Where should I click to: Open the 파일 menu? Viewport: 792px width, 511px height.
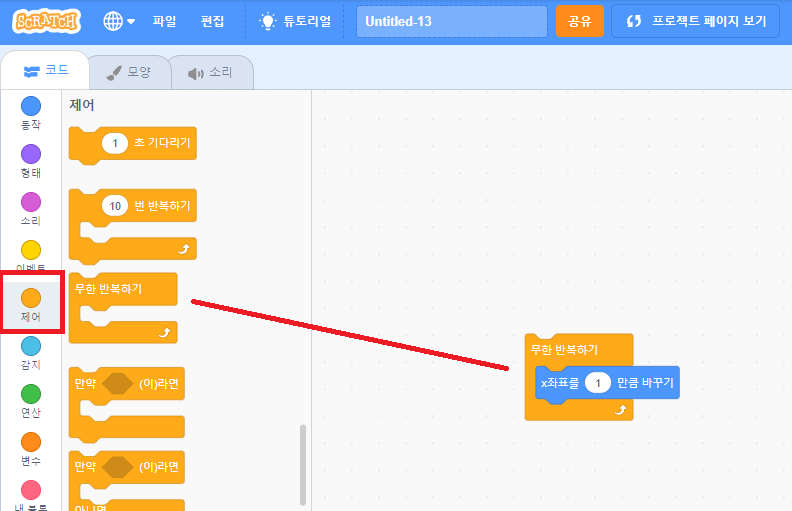point(165,21)
